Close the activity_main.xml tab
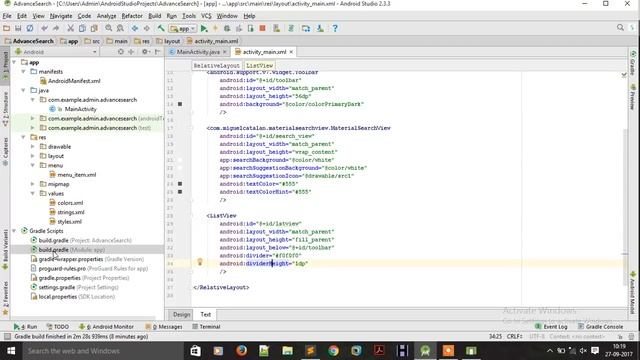Viewport: 640px width, 360px height. (x=291, y=52)
